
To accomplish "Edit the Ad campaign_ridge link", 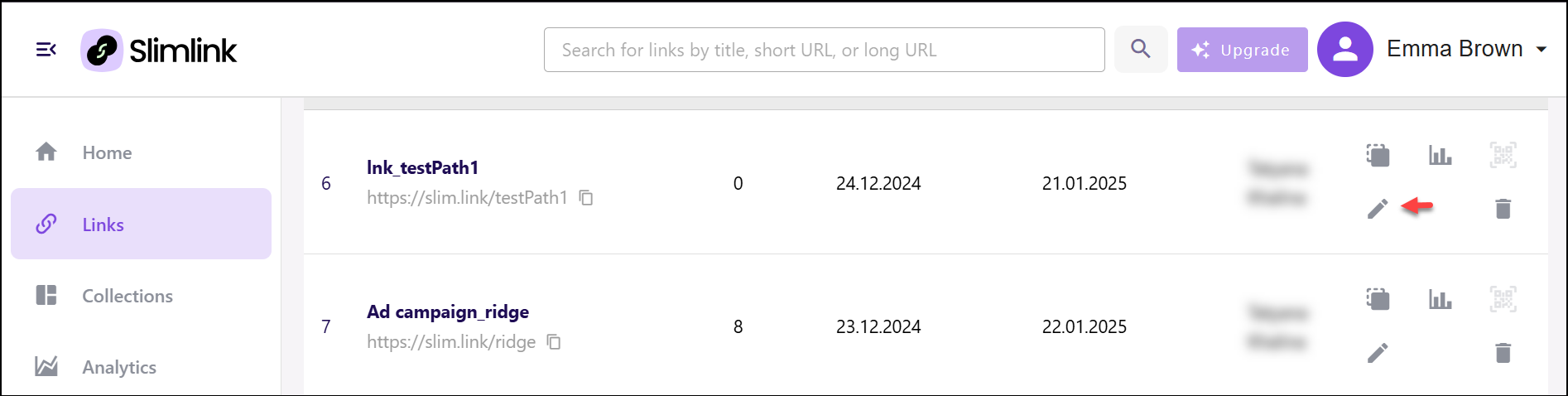I will [x=1378, y=353].
